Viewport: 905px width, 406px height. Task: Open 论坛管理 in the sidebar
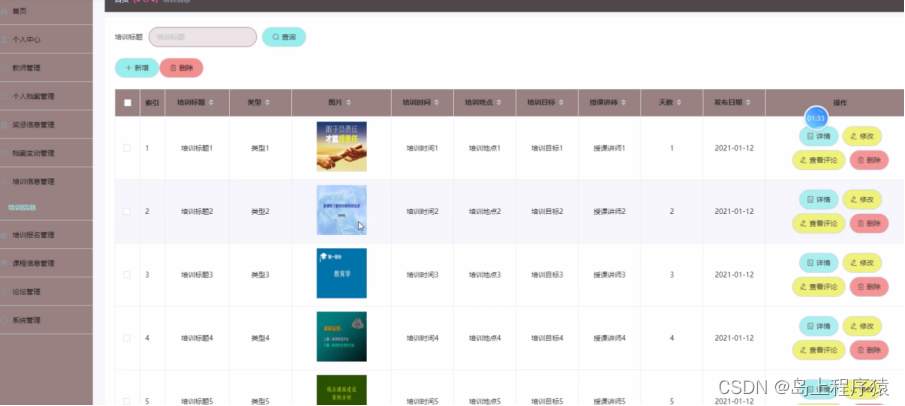(46, 292)
